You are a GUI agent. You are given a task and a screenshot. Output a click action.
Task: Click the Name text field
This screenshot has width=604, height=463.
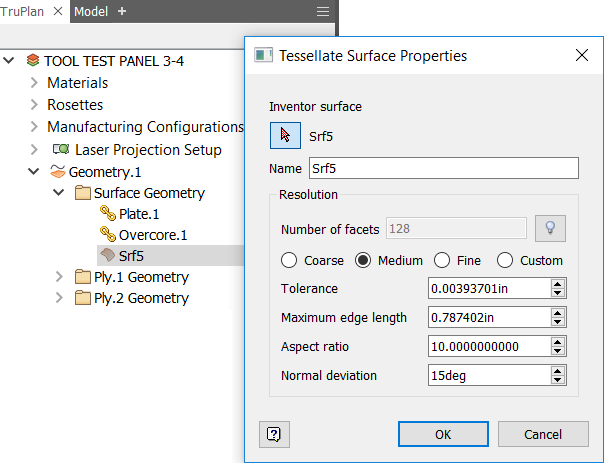(443, 168)
